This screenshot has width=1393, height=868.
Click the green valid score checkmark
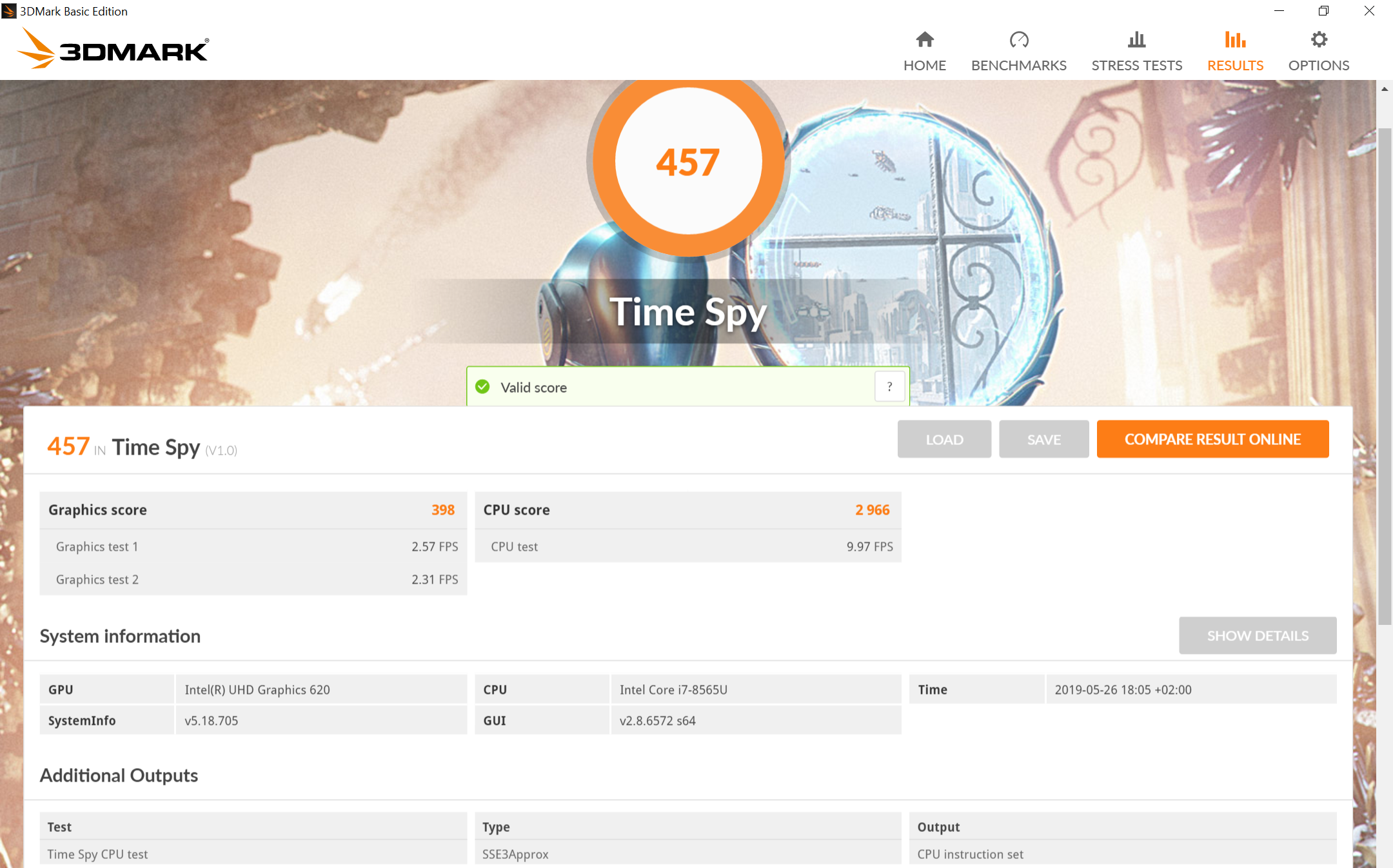(x=482, y=387)
